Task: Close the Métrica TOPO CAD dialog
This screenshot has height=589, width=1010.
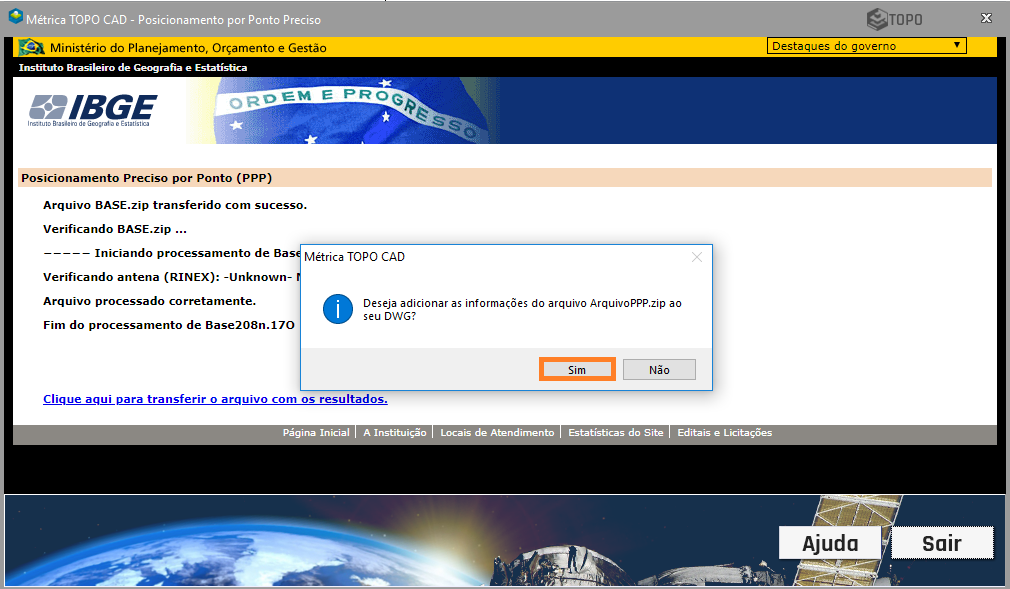Action: (696, 257)
